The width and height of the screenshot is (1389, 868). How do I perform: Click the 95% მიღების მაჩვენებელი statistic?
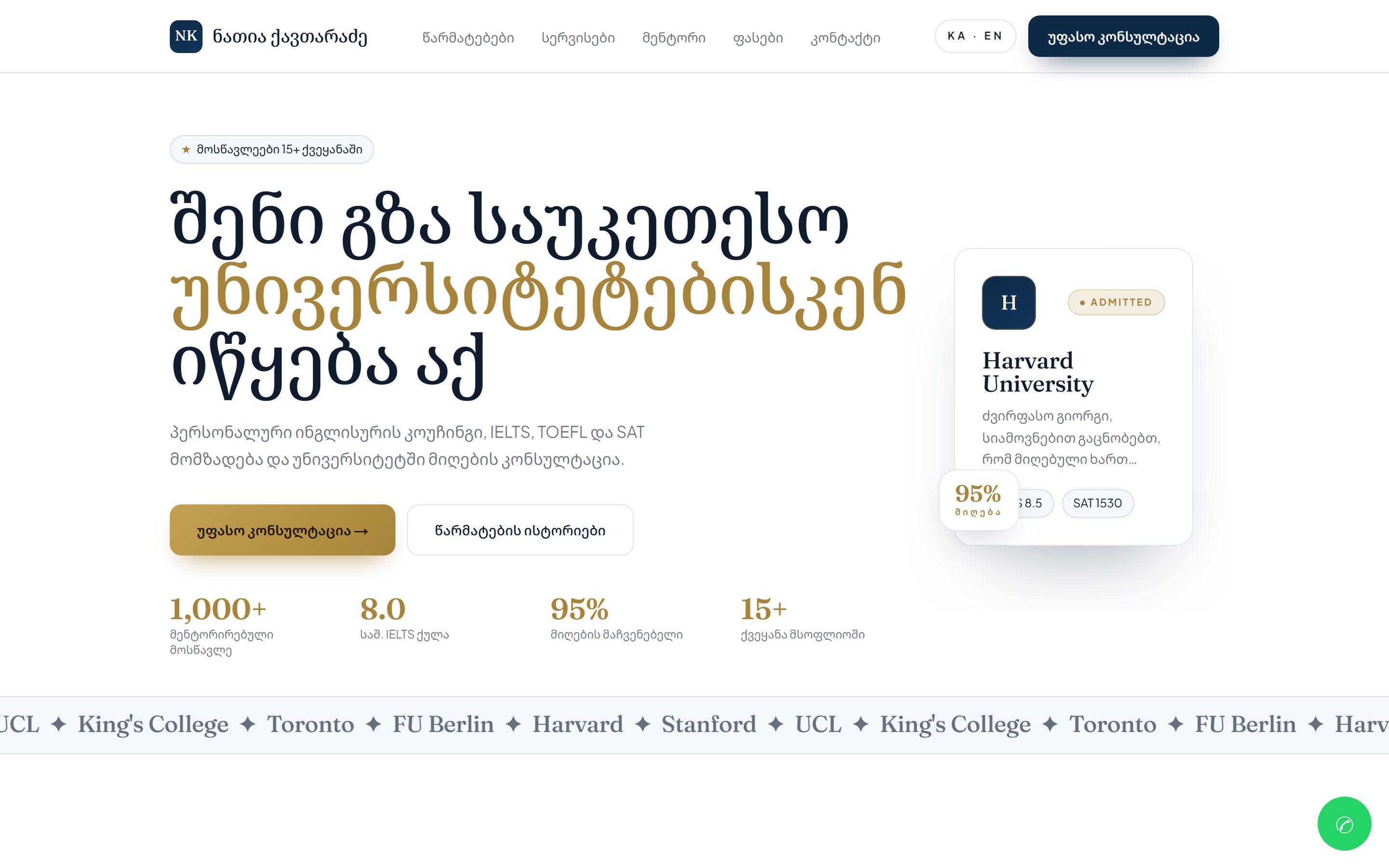pyautogui.click(x=616, y=618)
